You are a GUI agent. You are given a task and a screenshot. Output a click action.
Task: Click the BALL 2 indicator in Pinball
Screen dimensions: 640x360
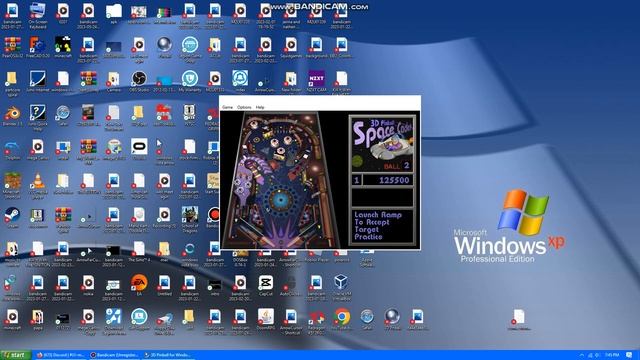click(x=396, y=166)
